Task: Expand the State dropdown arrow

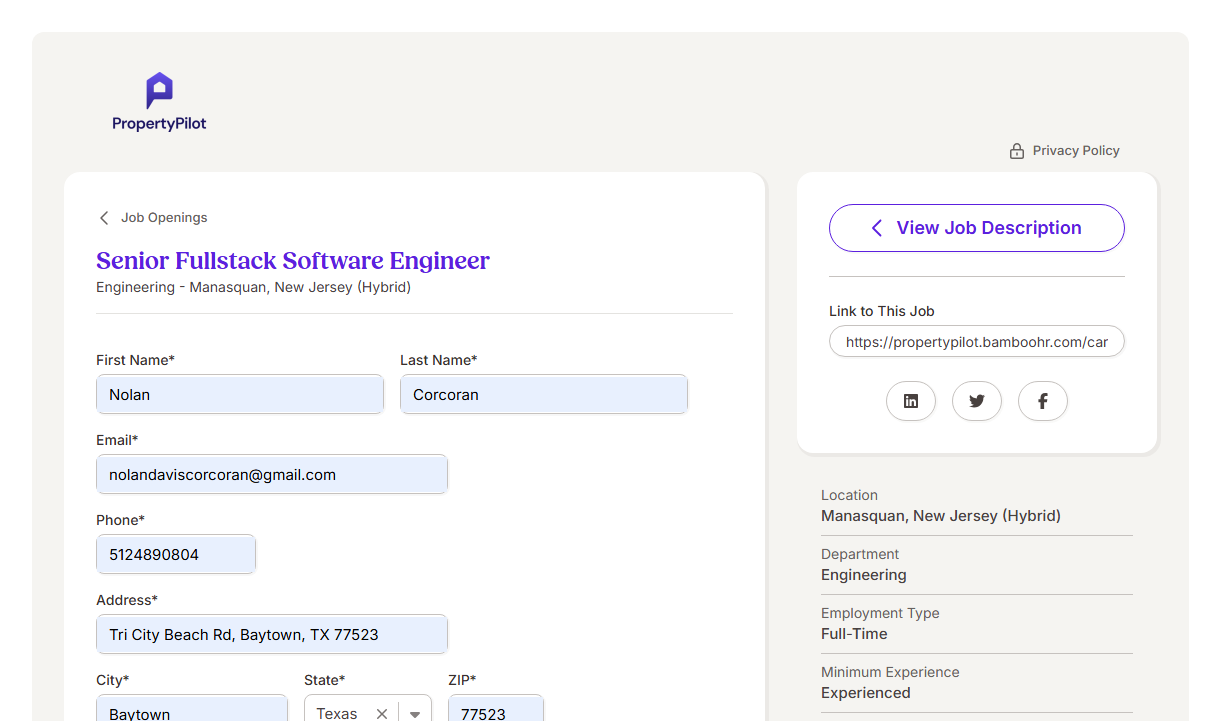Action: (x=415, y=713)
